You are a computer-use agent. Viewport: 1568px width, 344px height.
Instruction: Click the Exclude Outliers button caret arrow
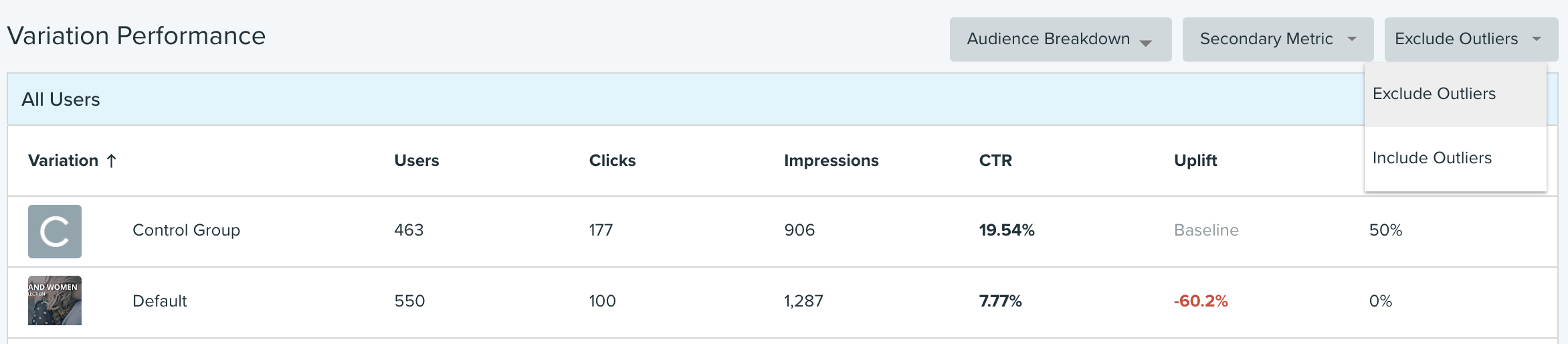coord(1537,39)
